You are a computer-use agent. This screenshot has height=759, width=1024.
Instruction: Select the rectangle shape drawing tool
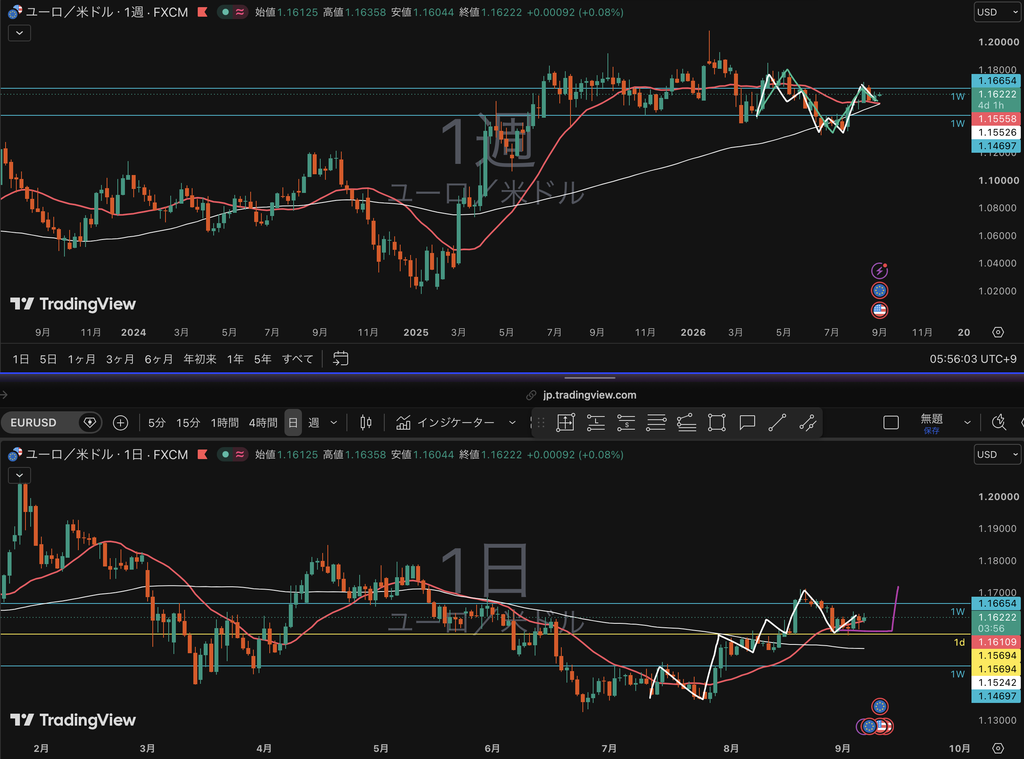coord(716,423)
